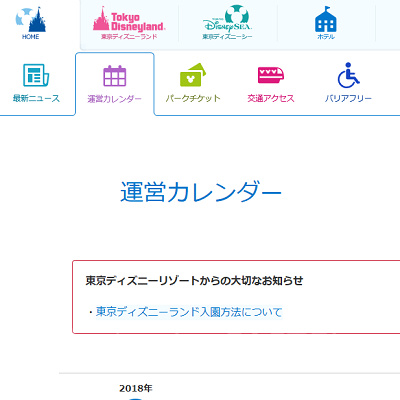
Task: Click the 東京ディズニーシー text under logo
Action: (227, 37)
